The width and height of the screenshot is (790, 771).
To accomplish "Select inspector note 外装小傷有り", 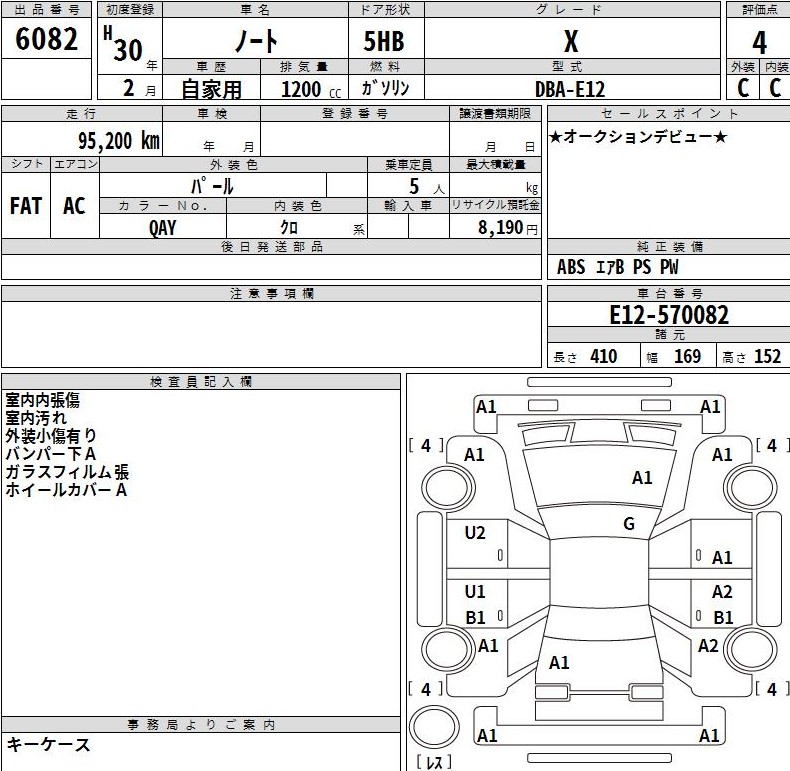I will [51, 436].
